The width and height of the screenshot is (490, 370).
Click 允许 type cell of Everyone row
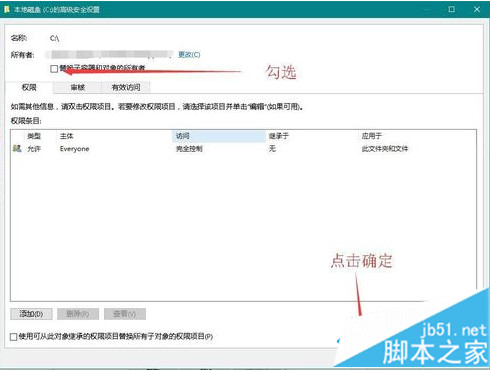tap(34, 149)
